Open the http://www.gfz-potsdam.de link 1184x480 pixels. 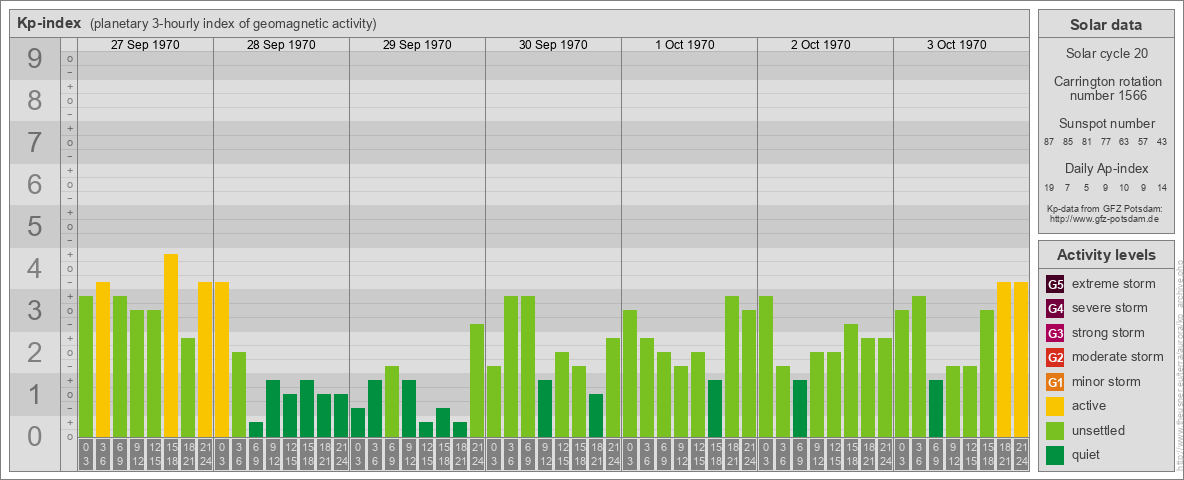click(1106, 219)
